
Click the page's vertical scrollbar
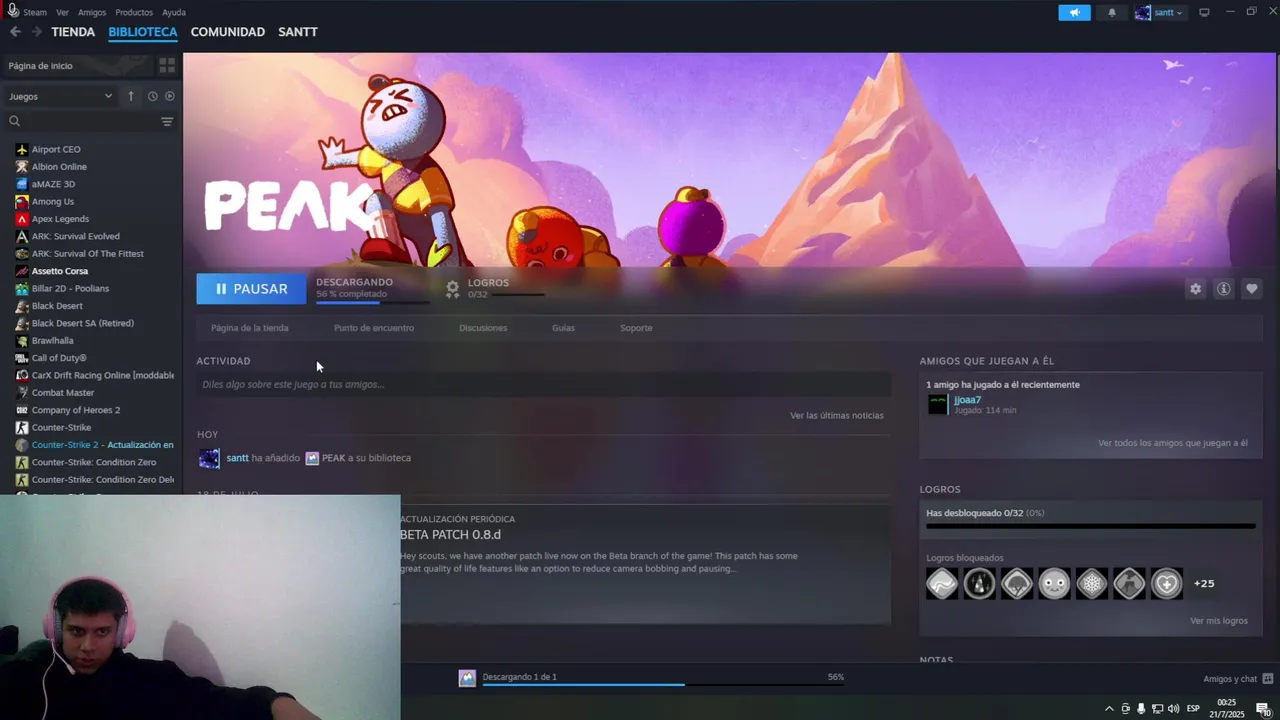click(1278, 110)
